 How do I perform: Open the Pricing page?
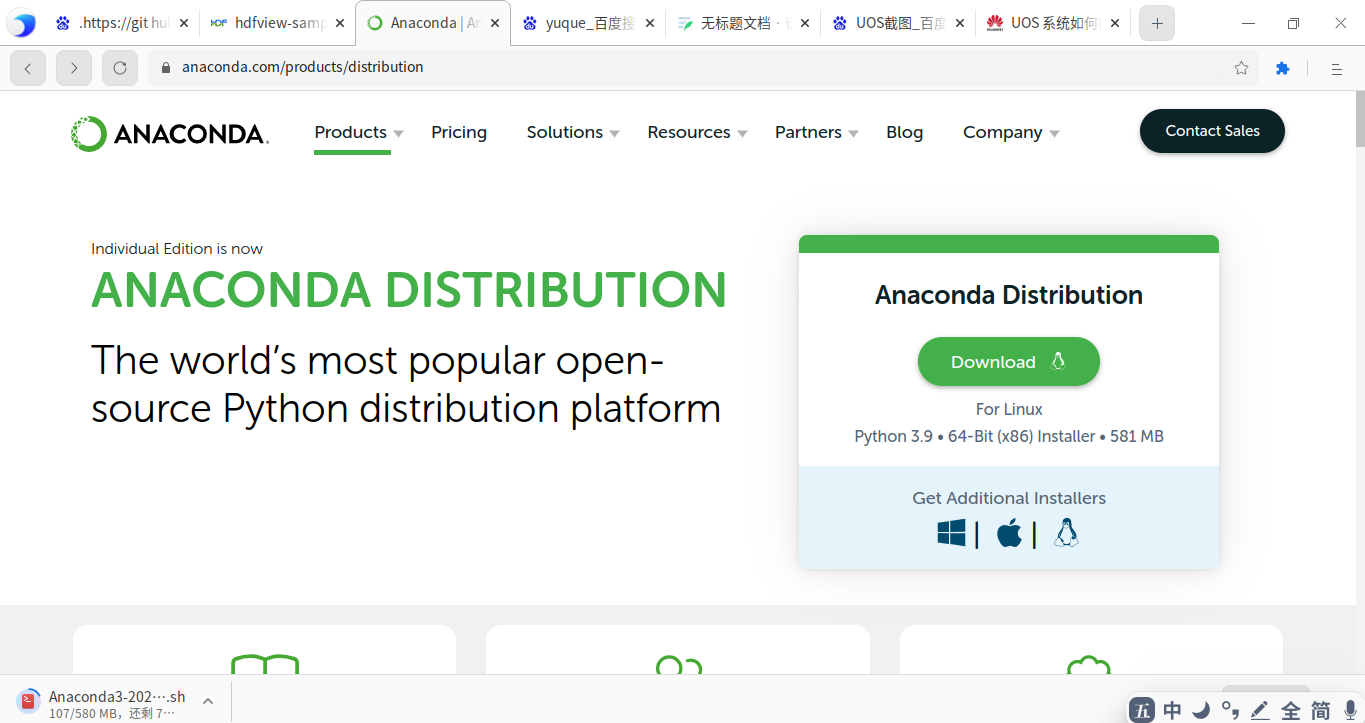click(459, 132)
